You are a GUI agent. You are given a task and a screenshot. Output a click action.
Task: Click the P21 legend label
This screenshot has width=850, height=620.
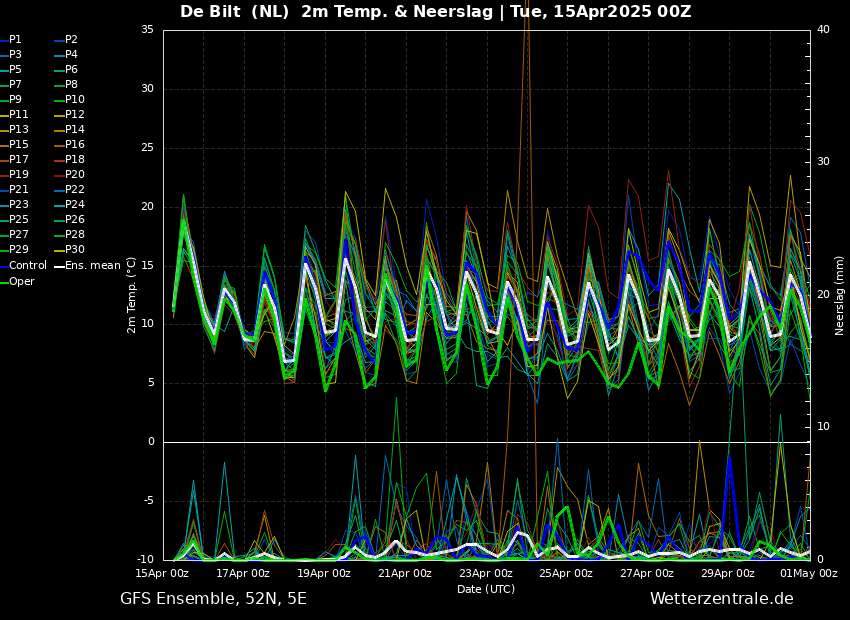[x=19, y=190]
